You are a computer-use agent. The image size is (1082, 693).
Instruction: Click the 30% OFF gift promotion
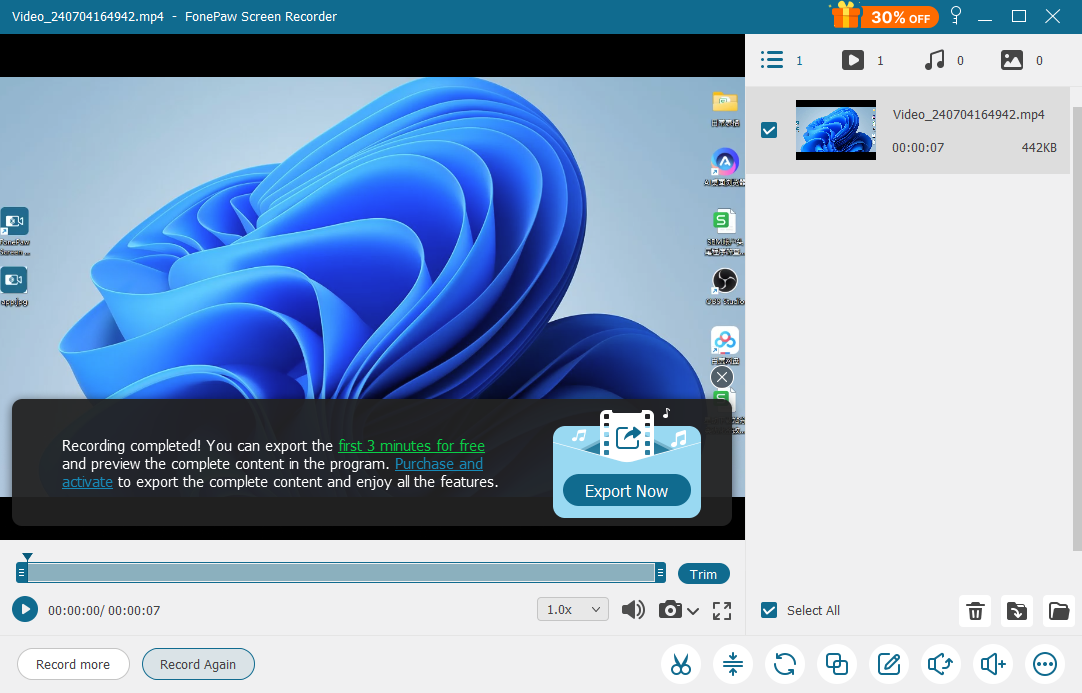[x=884, y=15]
